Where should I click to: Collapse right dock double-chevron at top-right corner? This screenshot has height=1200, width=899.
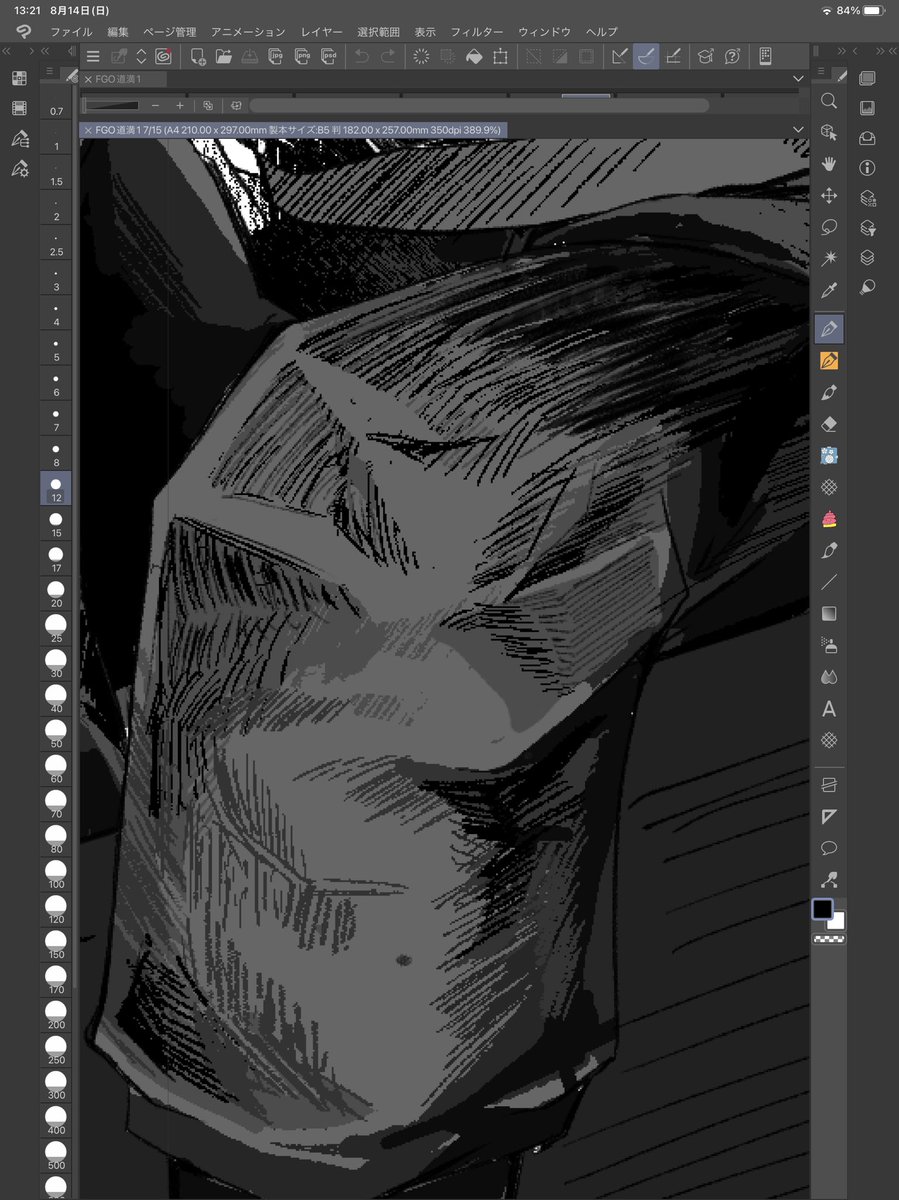click(892, 49)
